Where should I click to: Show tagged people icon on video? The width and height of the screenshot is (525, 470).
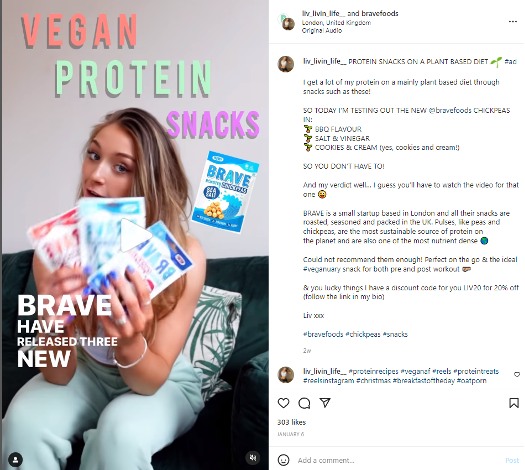point(15,459)
